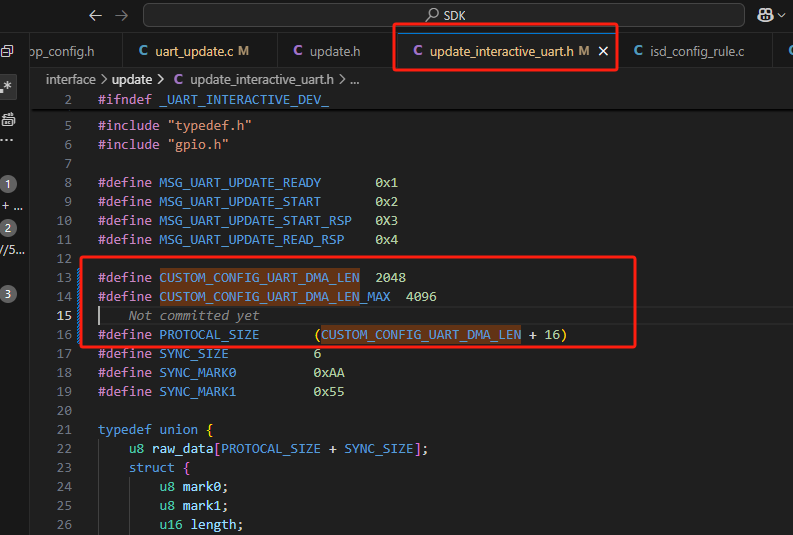Click the SYNC_MARK0 macro name

coord(198,373)
